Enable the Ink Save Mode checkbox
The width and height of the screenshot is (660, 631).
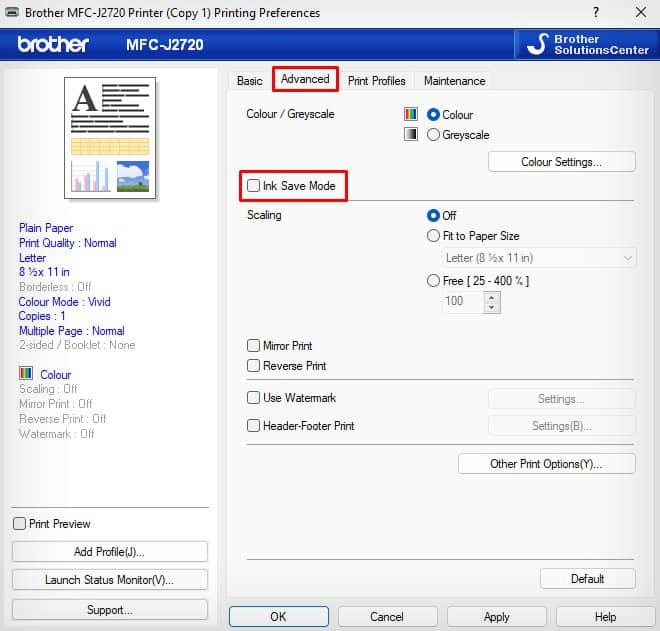pyautogui.click(x=254, y=186)
